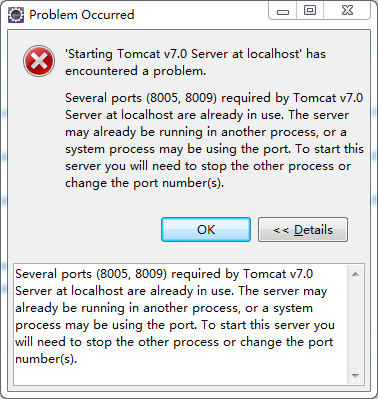Image resolution: width=378 pixels, height=399 pixels.
Task: Click the details pane vertical scrollbar track
Action: coord(355,325)
